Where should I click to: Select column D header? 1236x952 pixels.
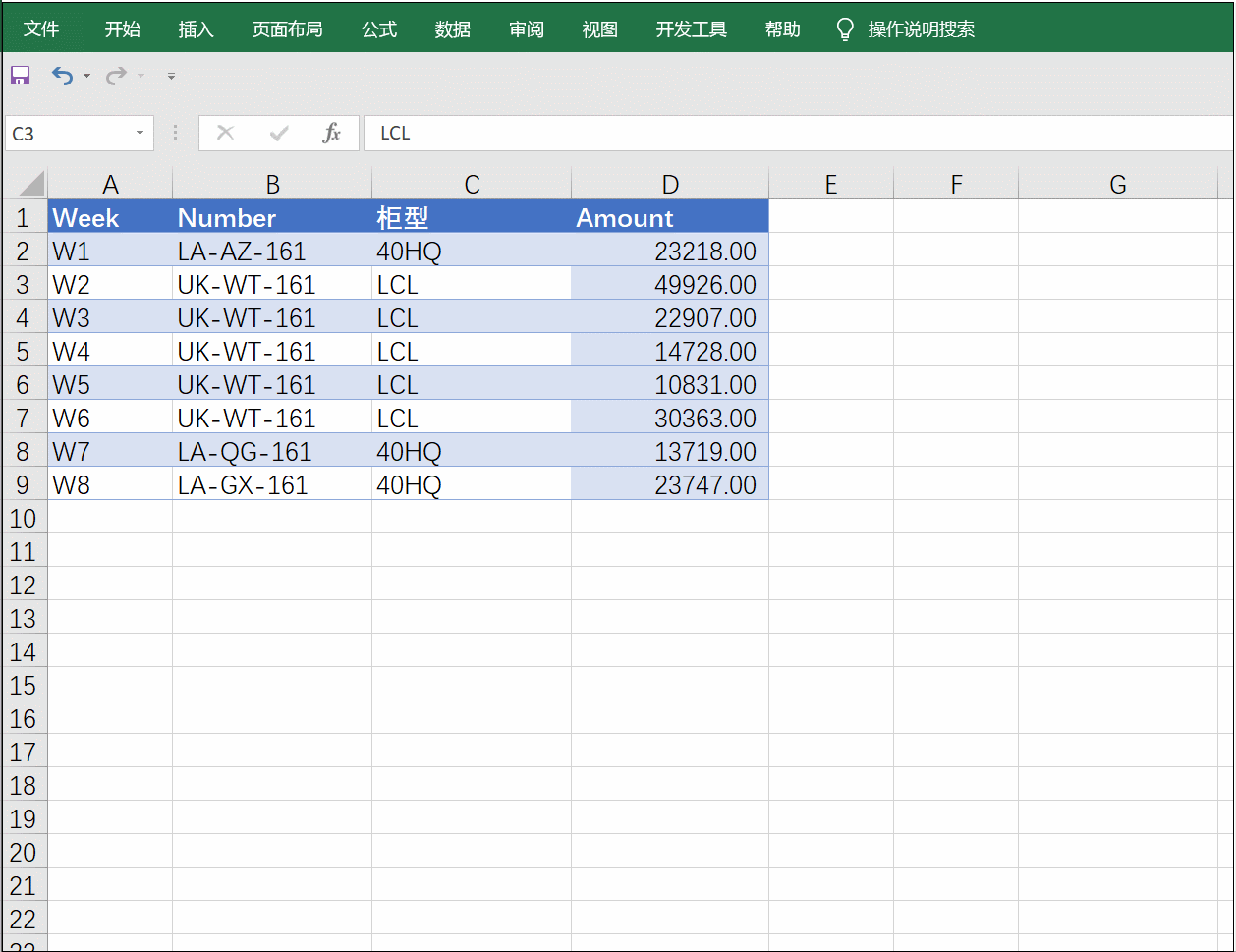point(670,184)
